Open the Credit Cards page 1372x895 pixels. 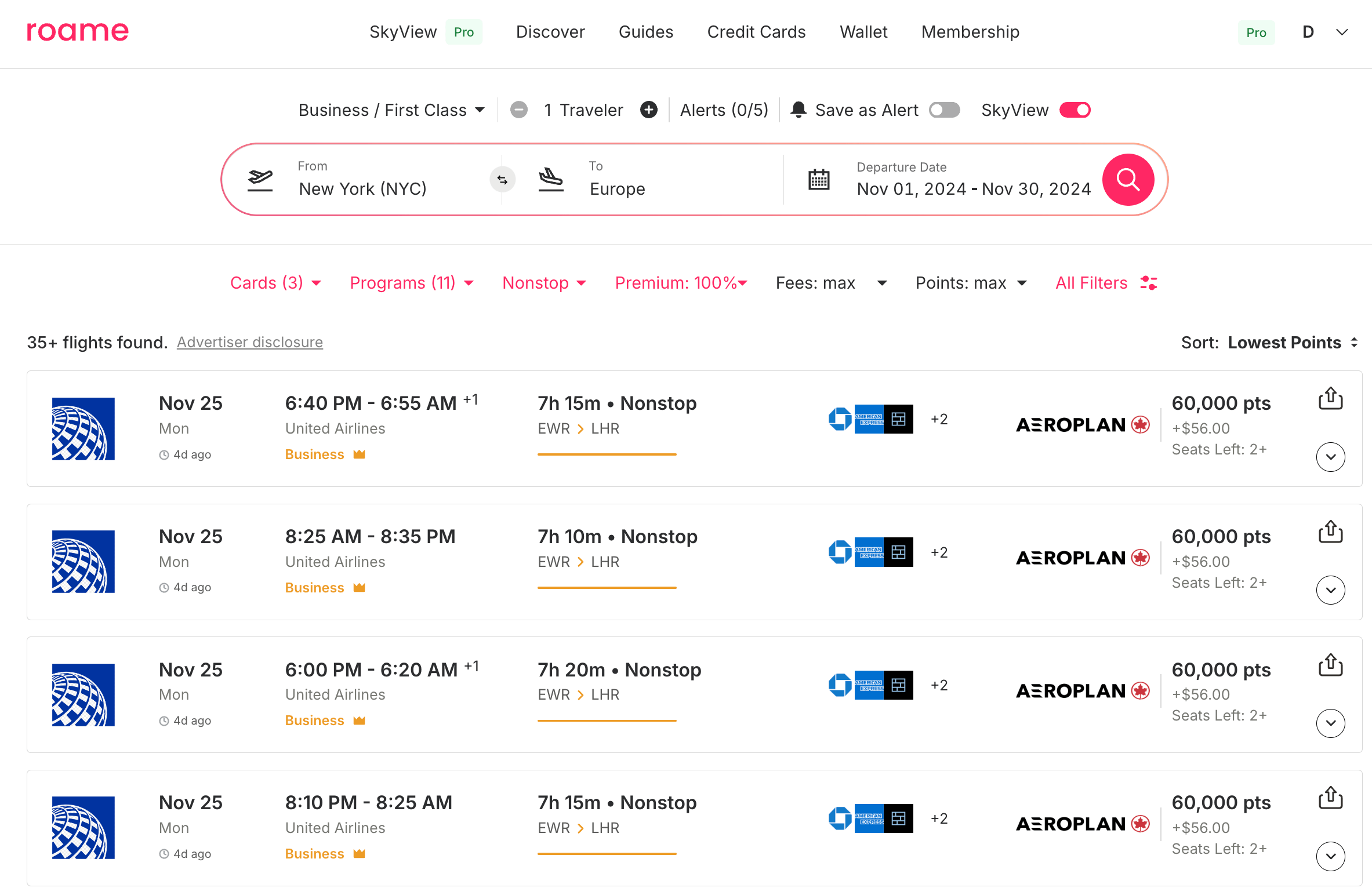coord(756,32)
